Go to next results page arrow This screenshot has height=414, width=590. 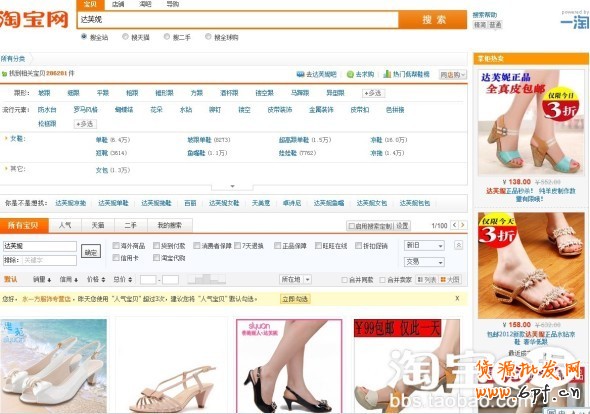(x=463, y=225)
